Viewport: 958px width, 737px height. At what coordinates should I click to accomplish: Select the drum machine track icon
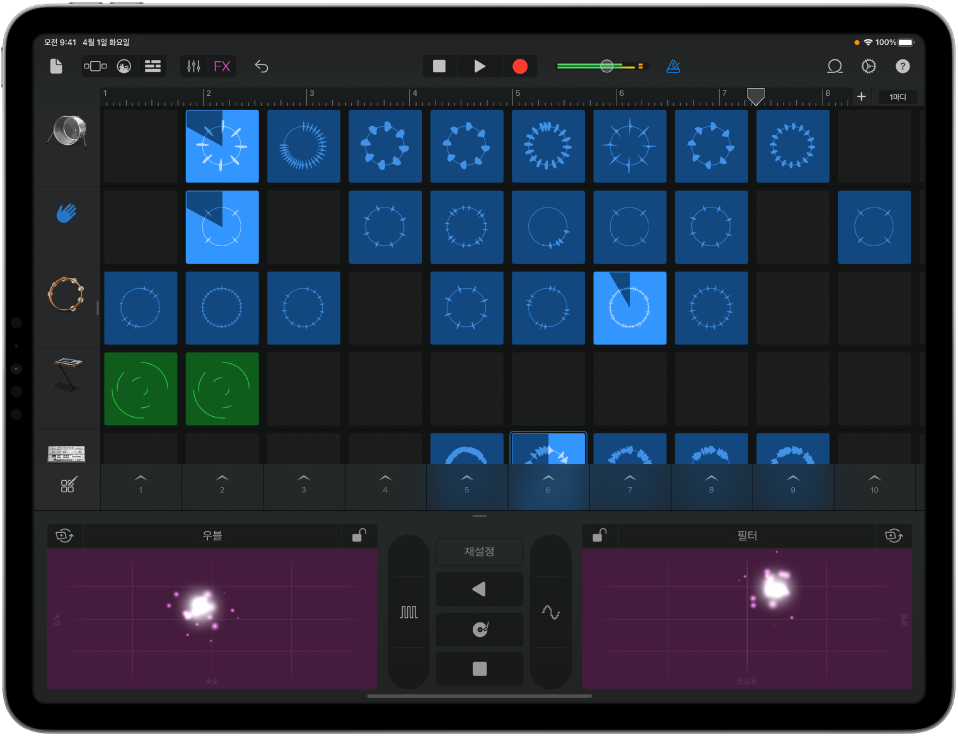[67, 453]
